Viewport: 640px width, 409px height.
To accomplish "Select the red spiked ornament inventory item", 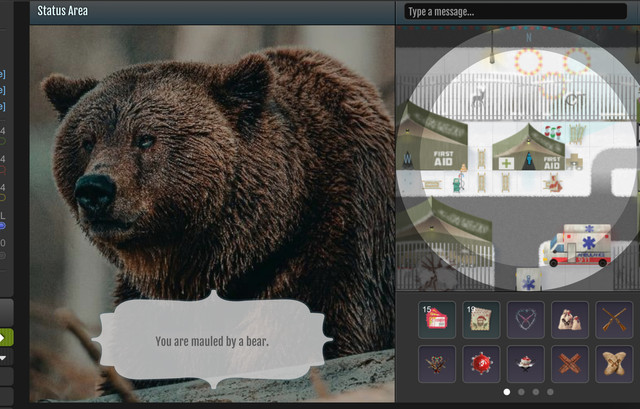I will point(481,364).
